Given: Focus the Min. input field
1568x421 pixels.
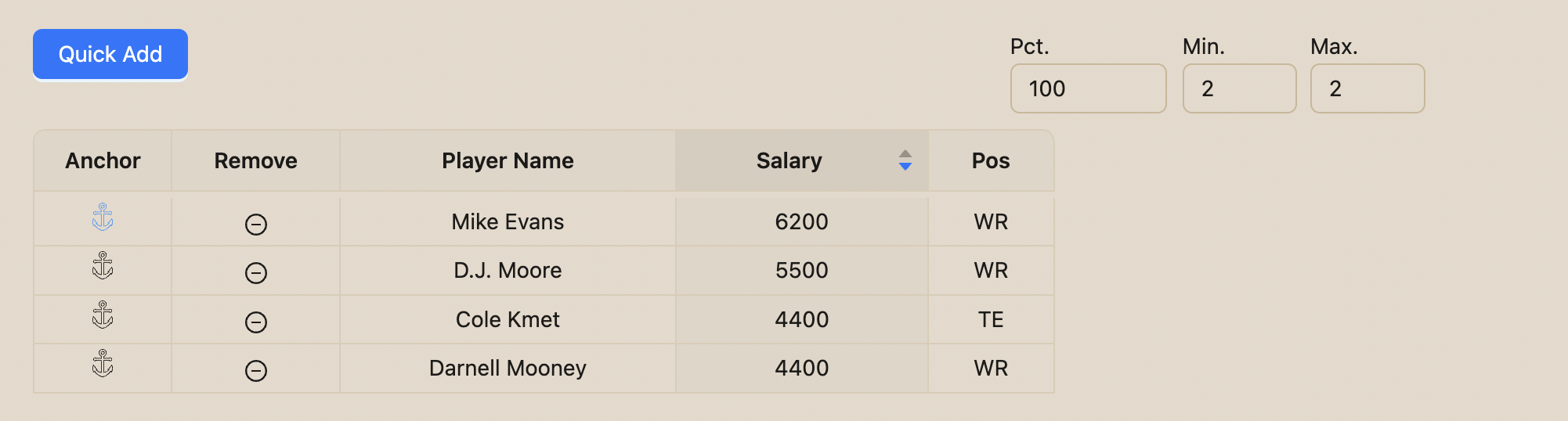Looking at the screenshot, I should 1239,88.
